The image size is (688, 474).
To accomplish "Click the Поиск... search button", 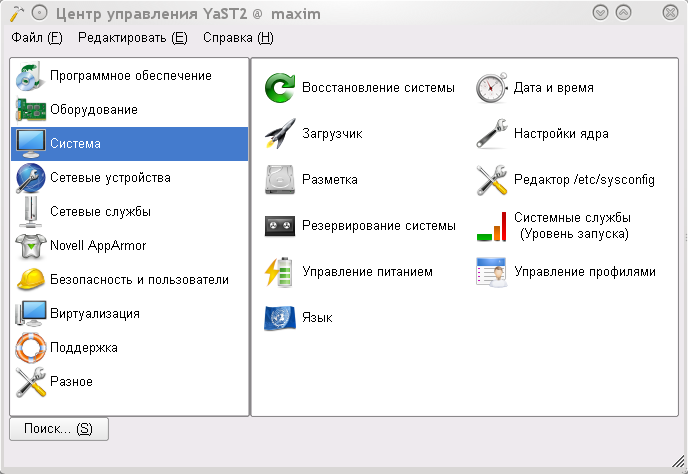I will [x=59, y=429].
